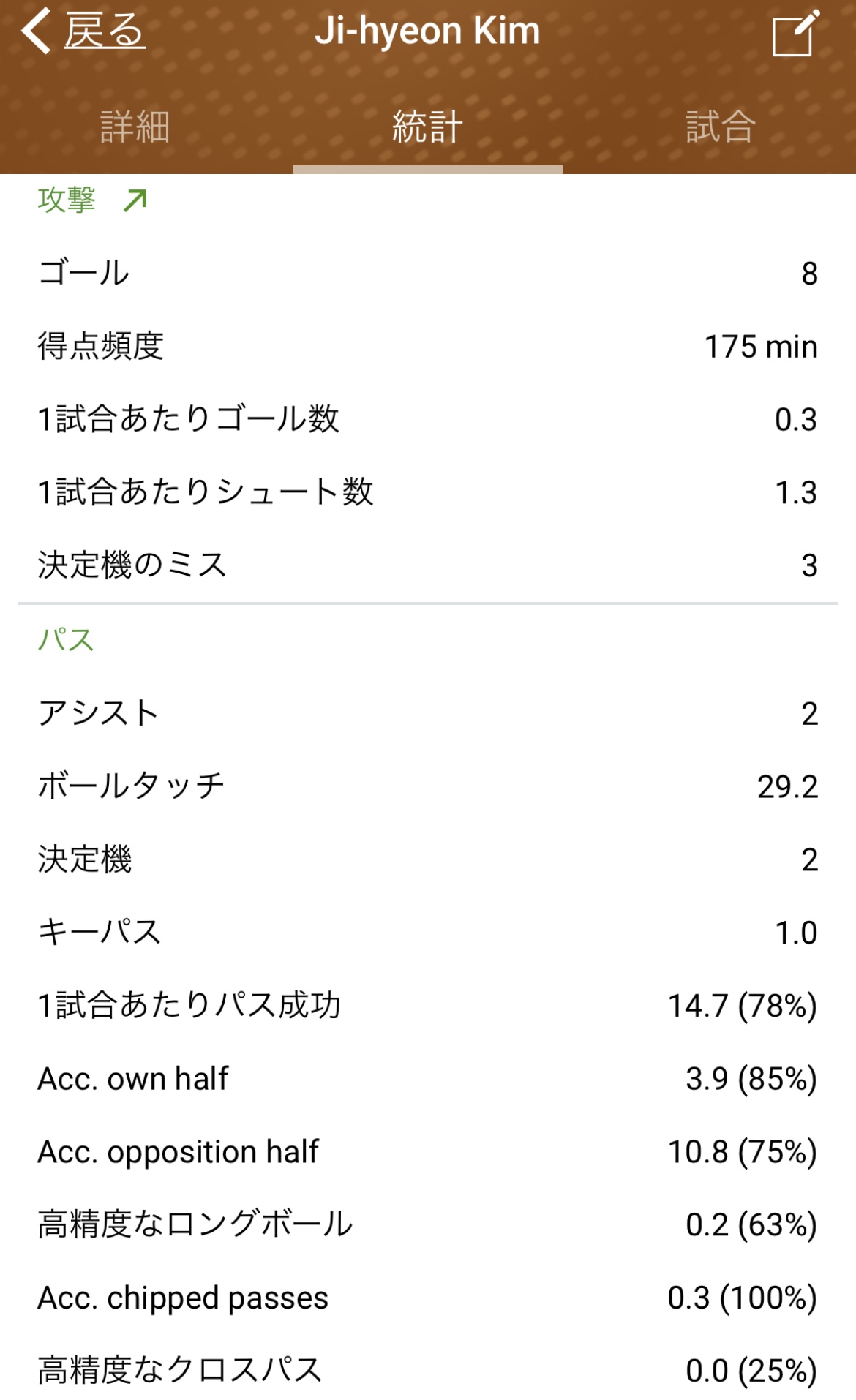Screen dimensions: 856x1400
Task: Click the Acc. chipped passes row
Action: point(428,1298)
